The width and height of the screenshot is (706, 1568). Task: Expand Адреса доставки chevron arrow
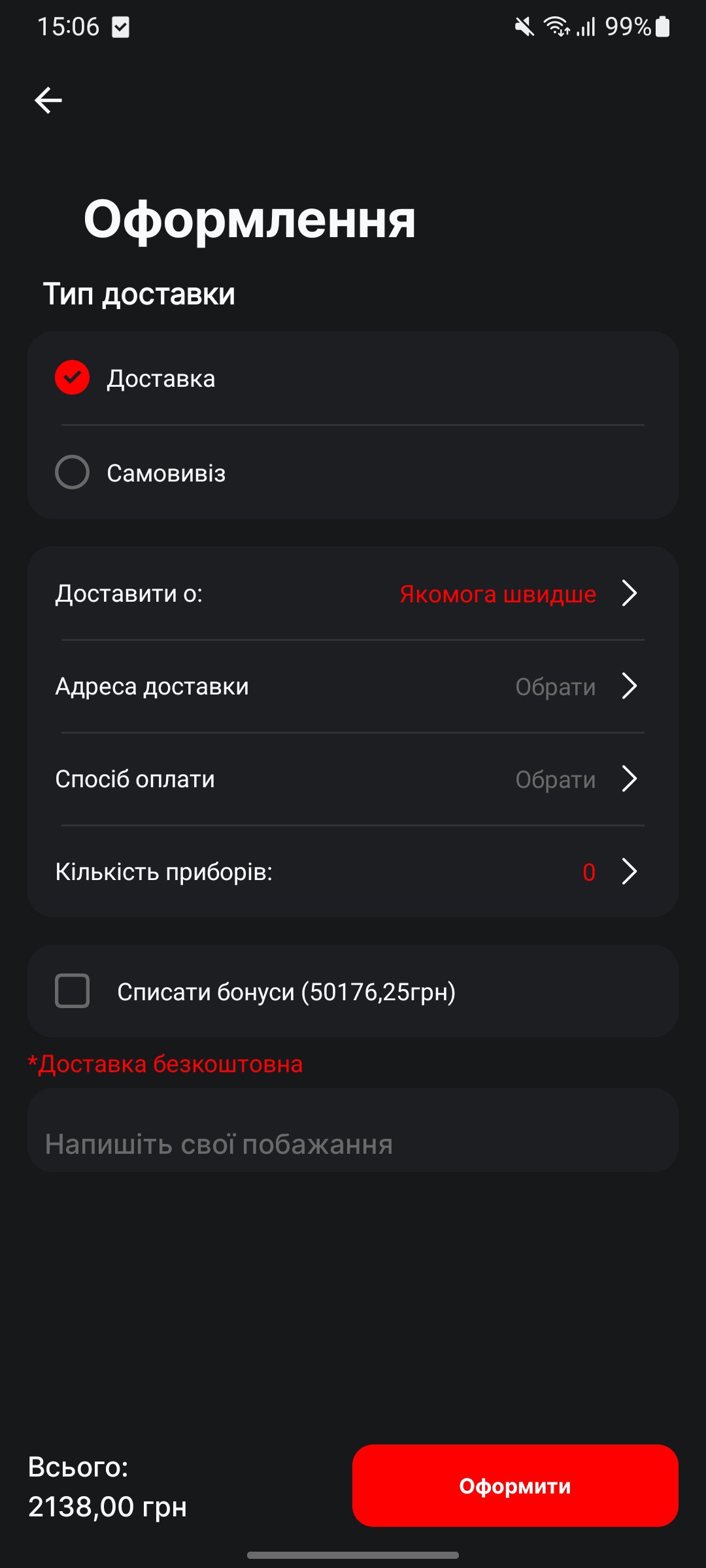pyautogui.click(x=629, y=686)
